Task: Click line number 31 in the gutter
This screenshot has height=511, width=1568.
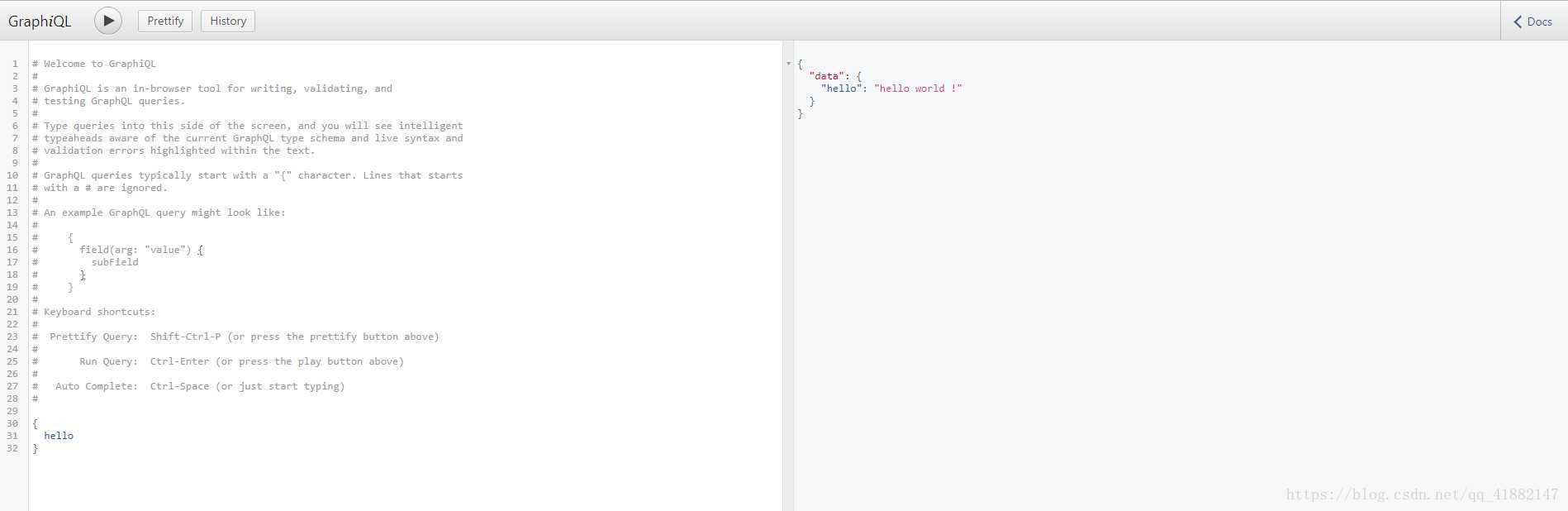Action: (12, 436)
